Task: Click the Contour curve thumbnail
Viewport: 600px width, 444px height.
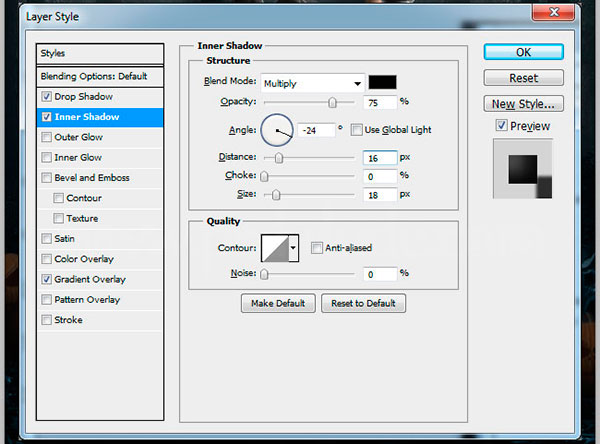Action: tap(275, 248)
